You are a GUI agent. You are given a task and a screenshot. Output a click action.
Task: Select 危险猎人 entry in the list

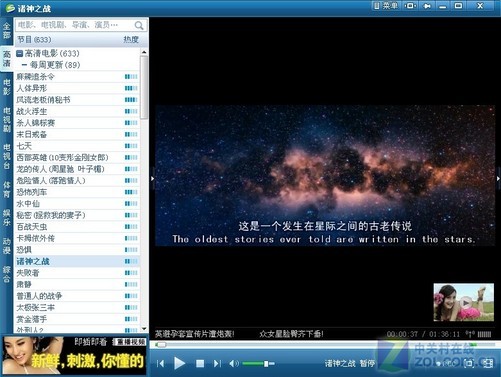pyautogui.click(x=77, y=181)
